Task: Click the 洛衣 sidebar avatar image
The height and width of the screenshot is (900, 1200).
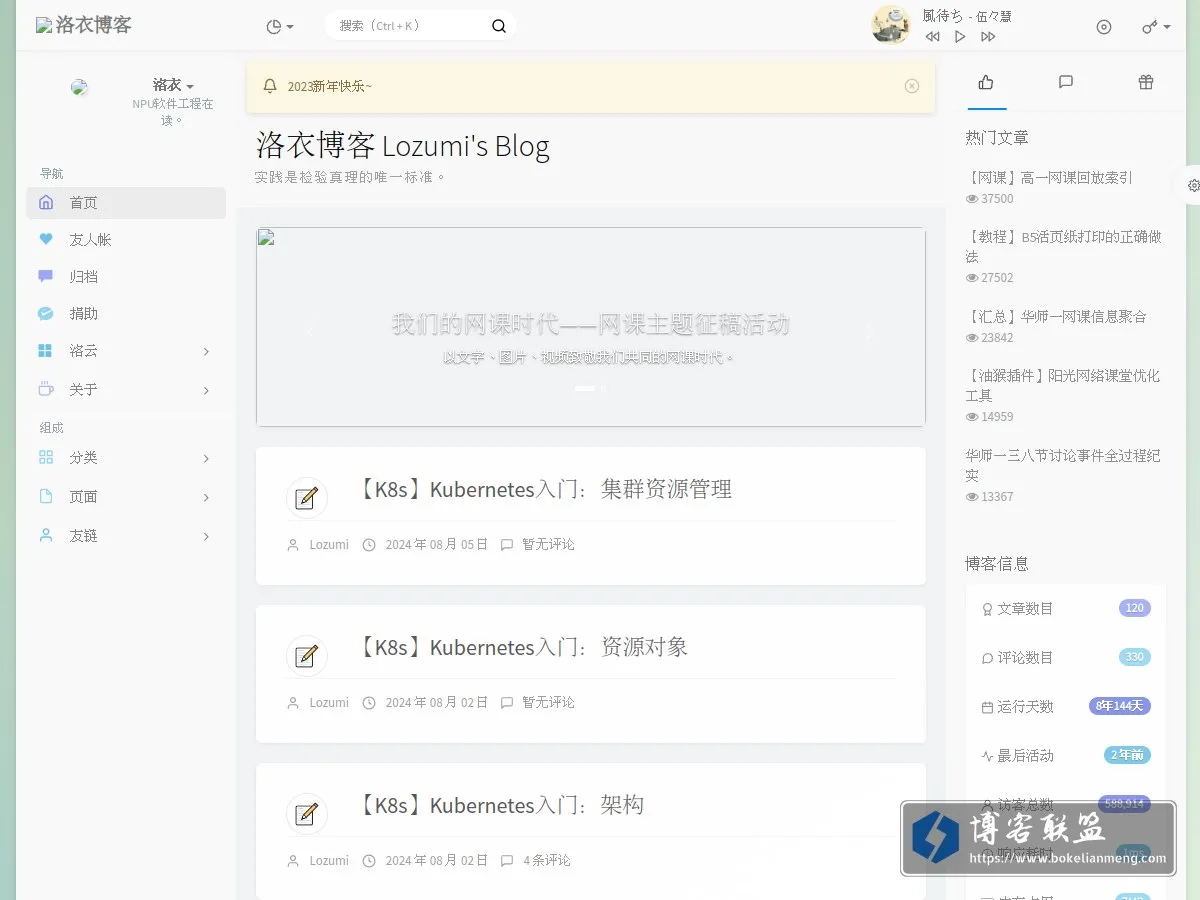Action: pyautogui.click(x=80, y=88)
